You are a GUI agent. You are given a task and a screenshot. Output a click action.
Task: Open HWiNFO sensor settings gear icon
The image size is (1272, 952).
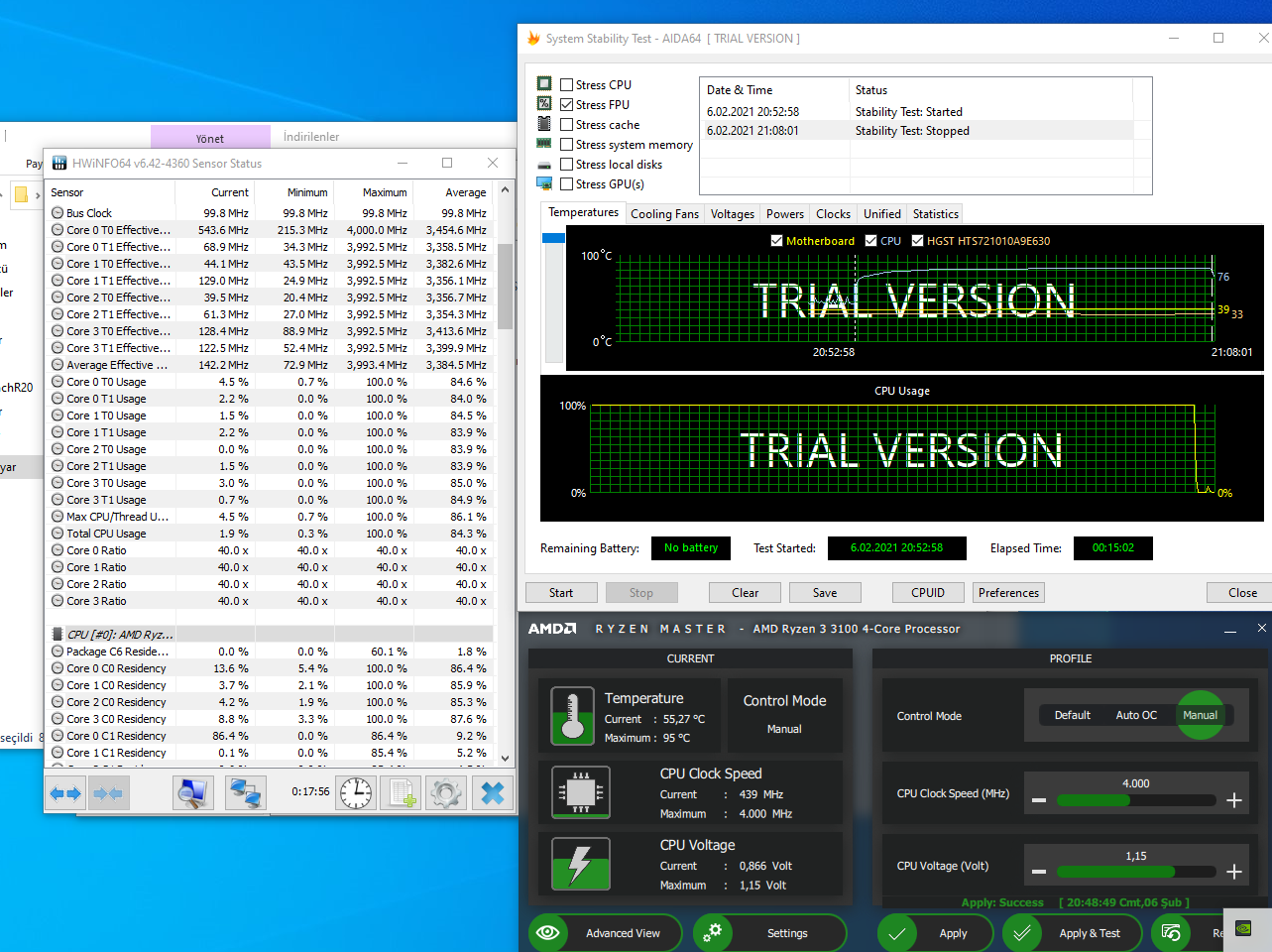[x=446, y=792]
